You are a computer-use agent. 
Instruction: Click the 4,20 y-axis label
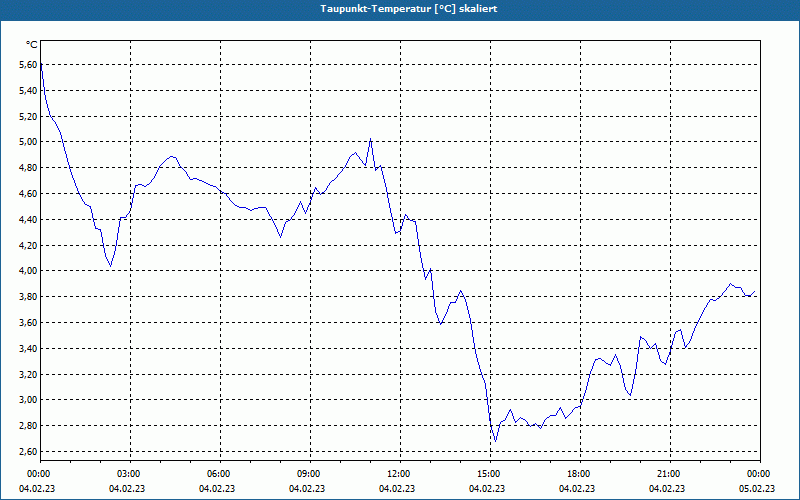click(x=28, y=245)
